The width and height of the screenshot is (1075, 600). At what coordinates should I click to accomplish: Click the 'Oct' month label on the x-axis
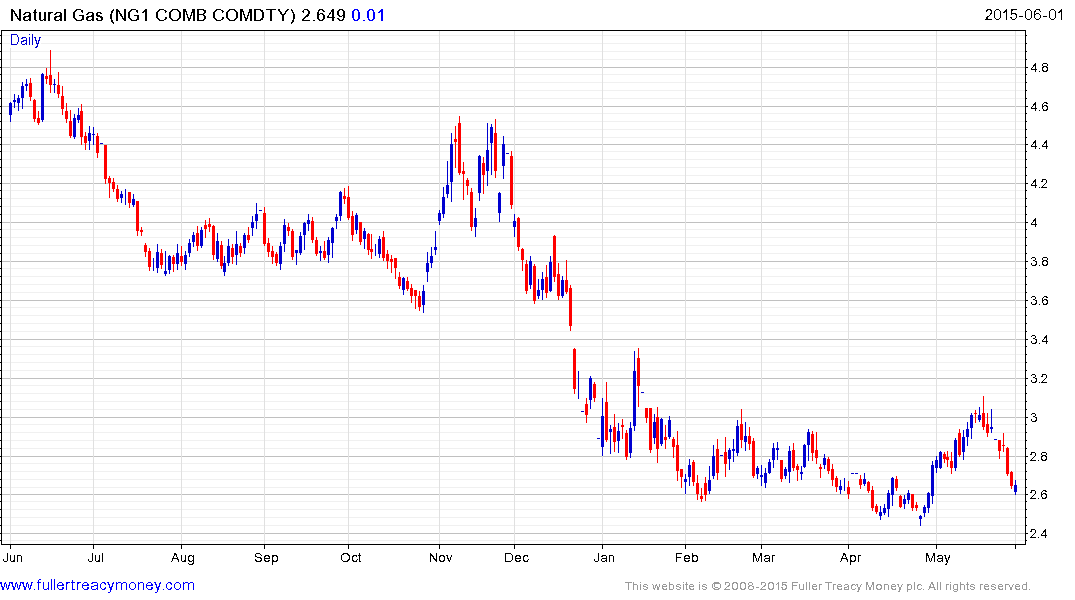(350, 557)
